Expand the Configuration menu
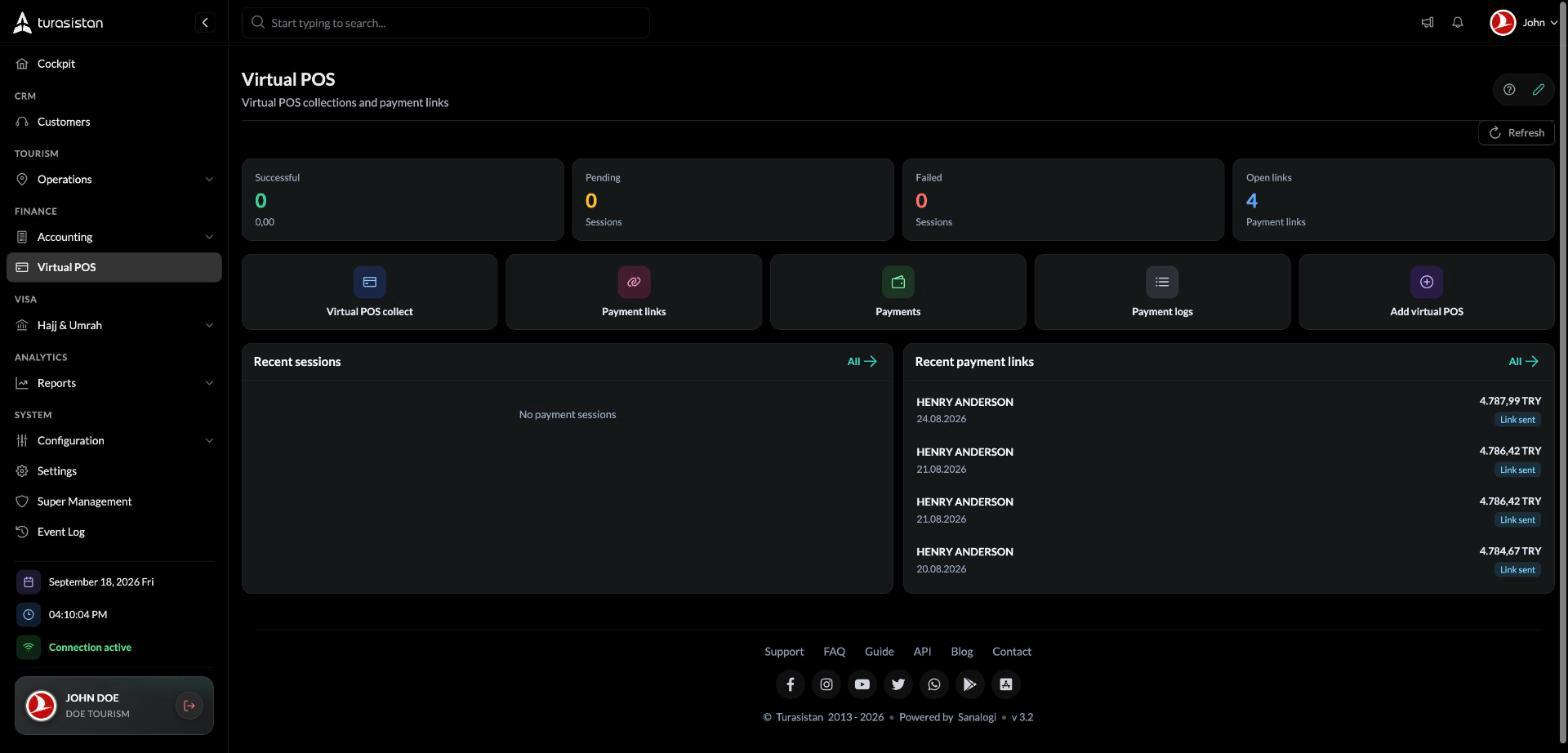This screenshot has width=1568, height=753. pos(114,441)
